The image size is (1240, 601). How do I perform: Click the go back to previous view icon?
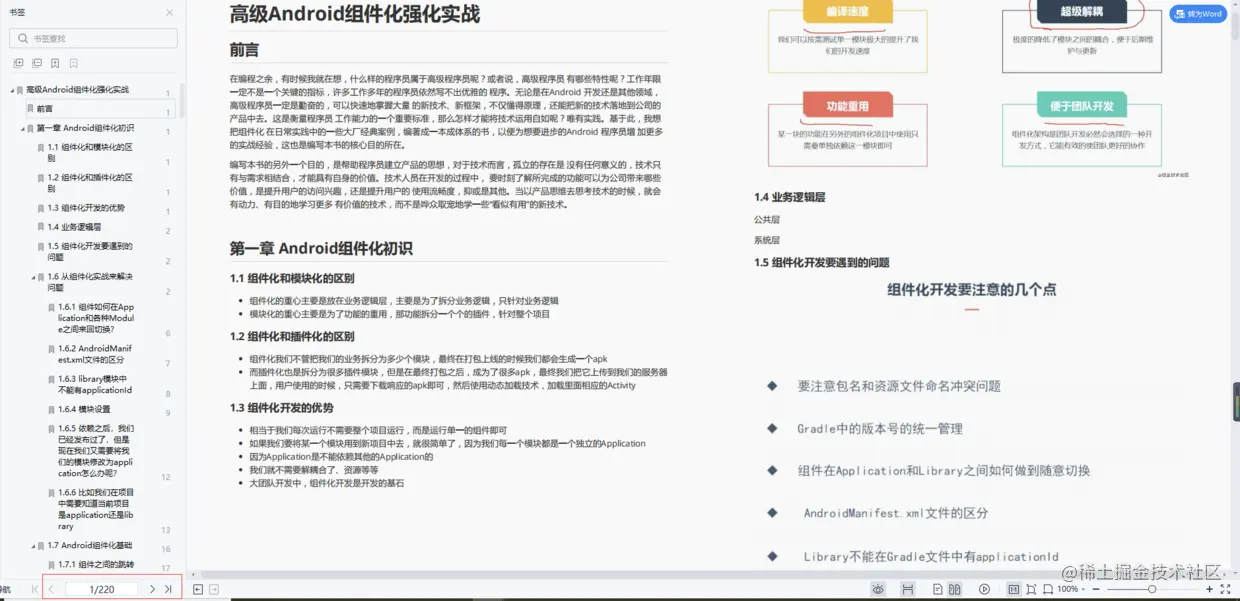[198, 589]
